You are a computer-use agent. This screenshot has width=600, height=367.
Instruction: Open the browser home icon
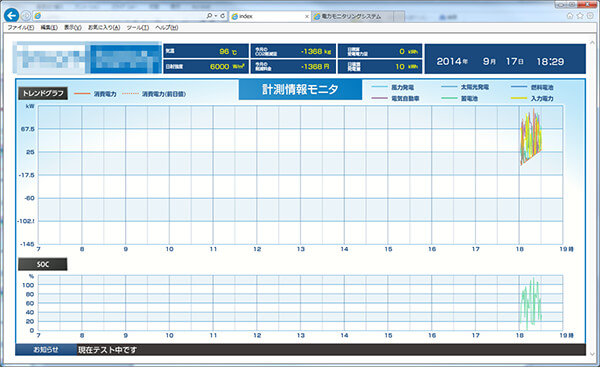570,16
